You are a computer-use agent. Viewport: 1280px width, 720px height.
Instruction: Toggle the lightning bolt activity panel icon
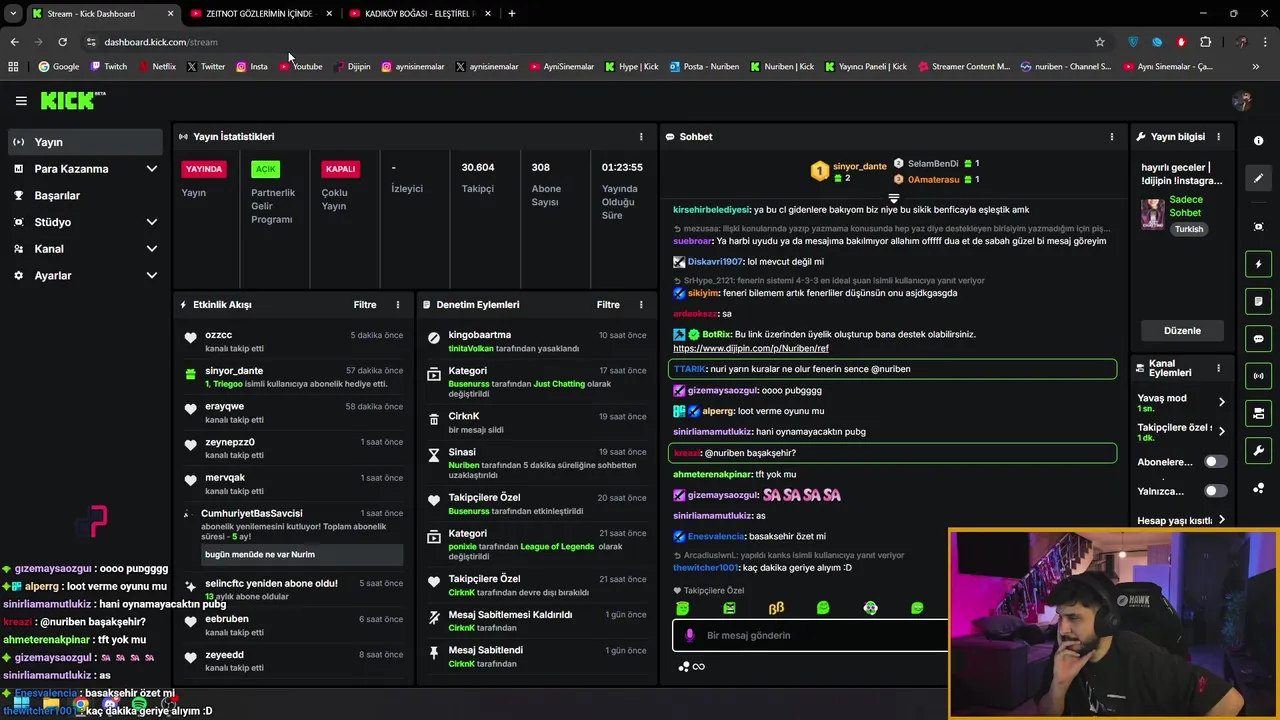pyautogui.click(x=1258, y=264)
